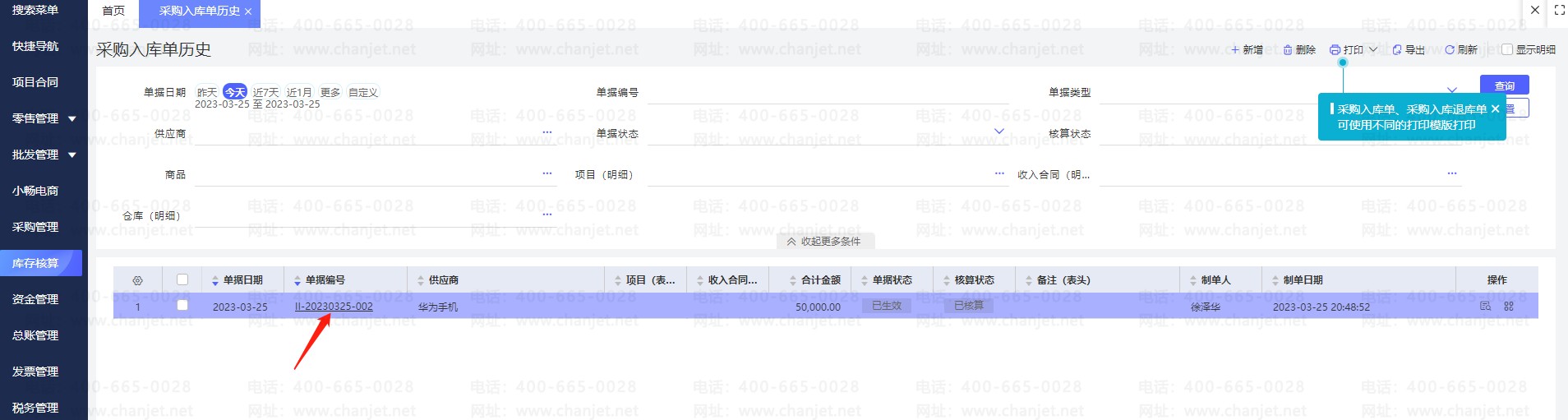Toggle fullscreen with the expand icon

click(x=1559, y=11)
